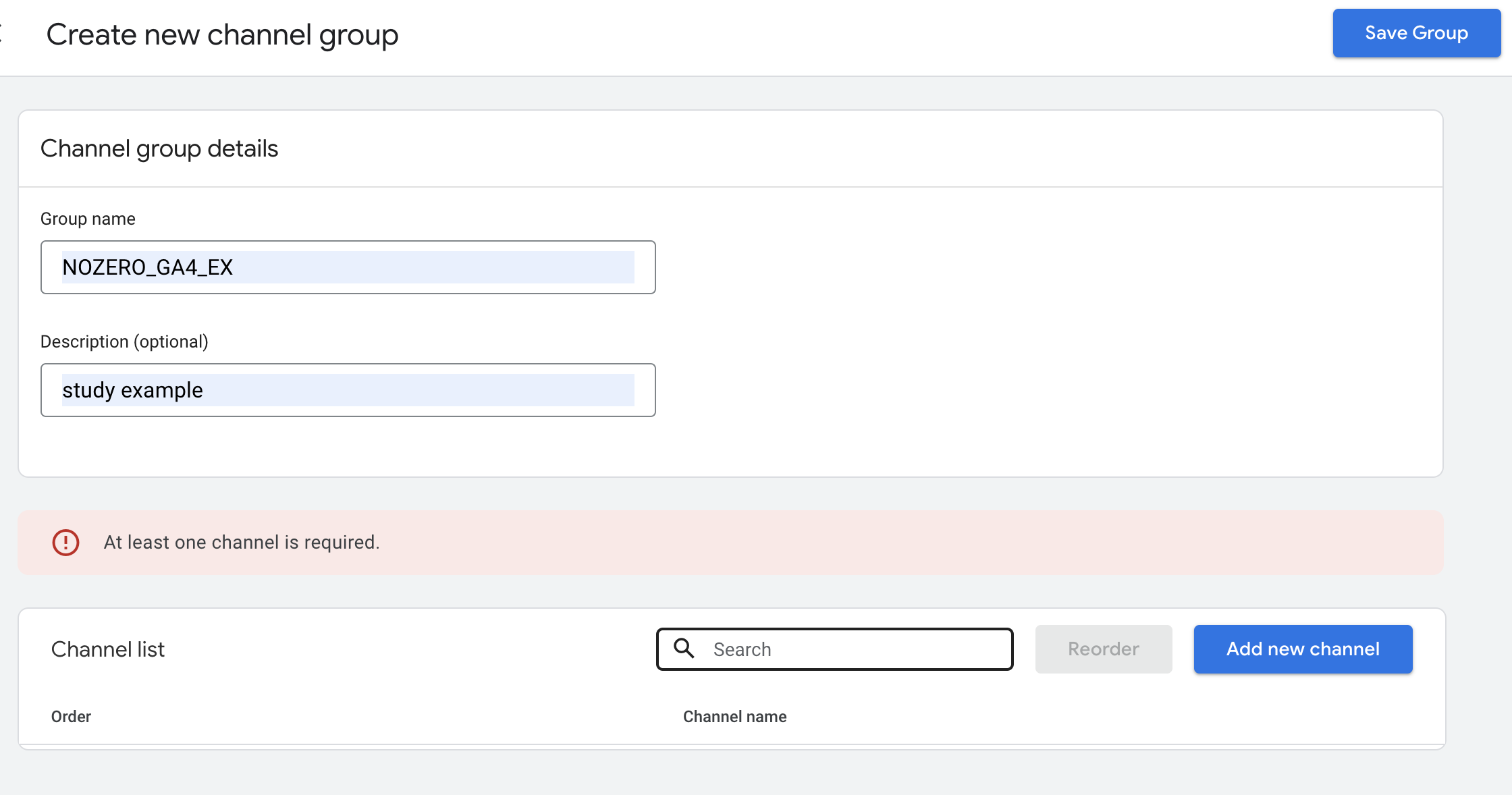Click the 'Group name' label

click(88, 219)
